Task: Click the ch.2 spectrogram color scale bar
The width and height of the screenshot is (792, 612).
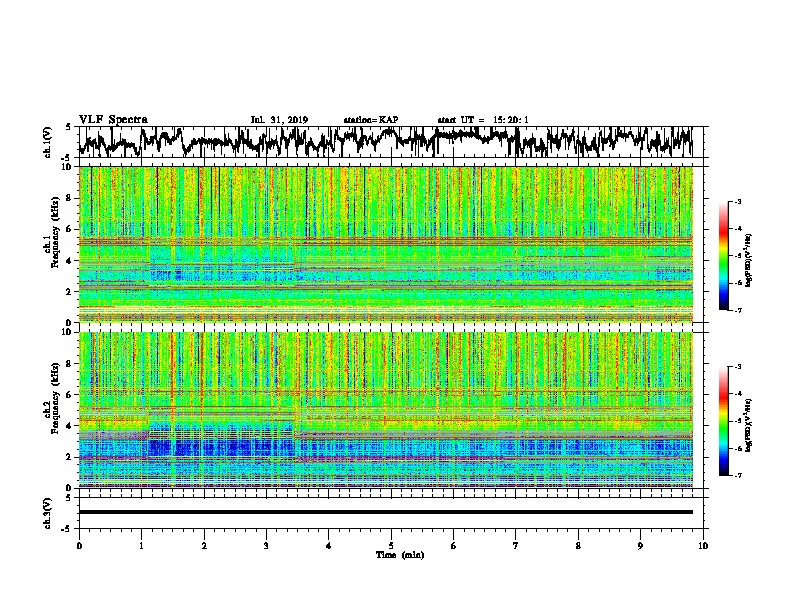Action: (x=724, y=421)
